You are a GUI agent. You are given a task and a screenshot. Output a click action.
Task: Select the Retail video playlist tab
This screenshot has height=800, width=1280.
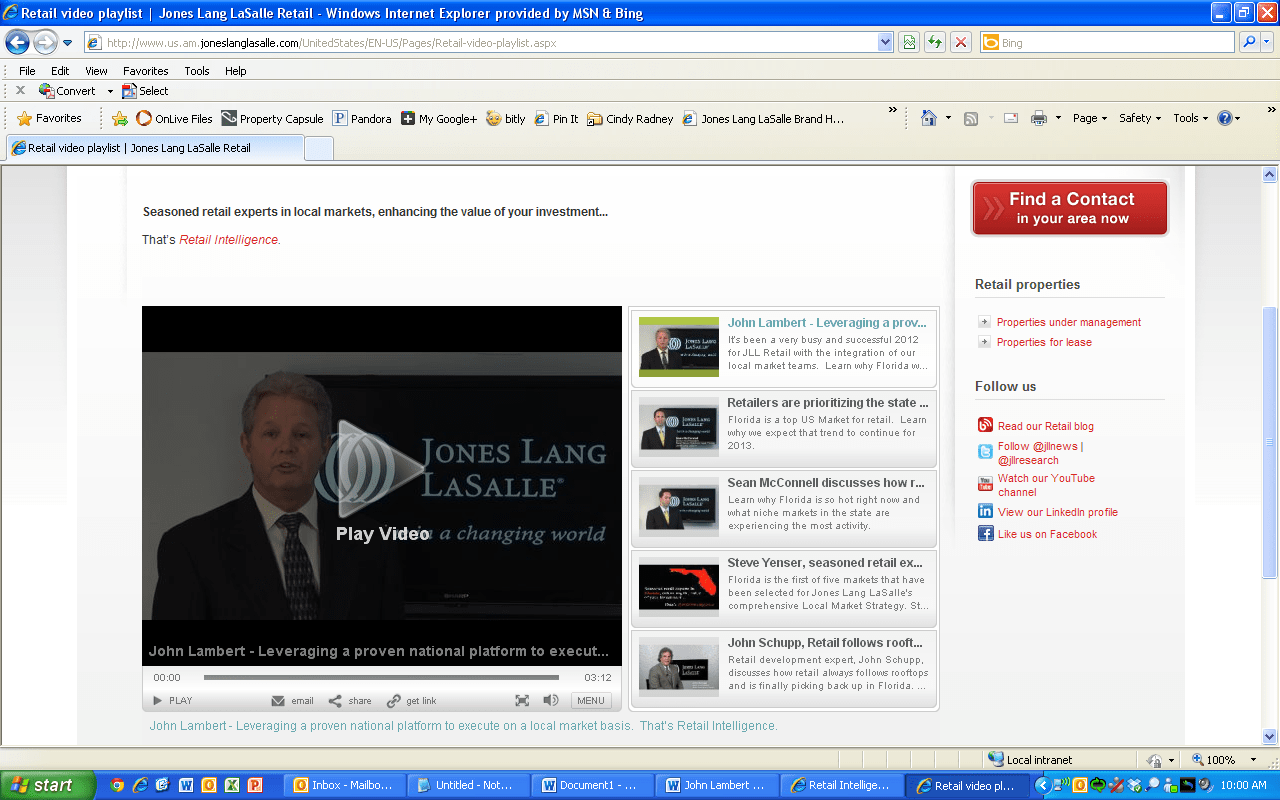coord(154,148)
